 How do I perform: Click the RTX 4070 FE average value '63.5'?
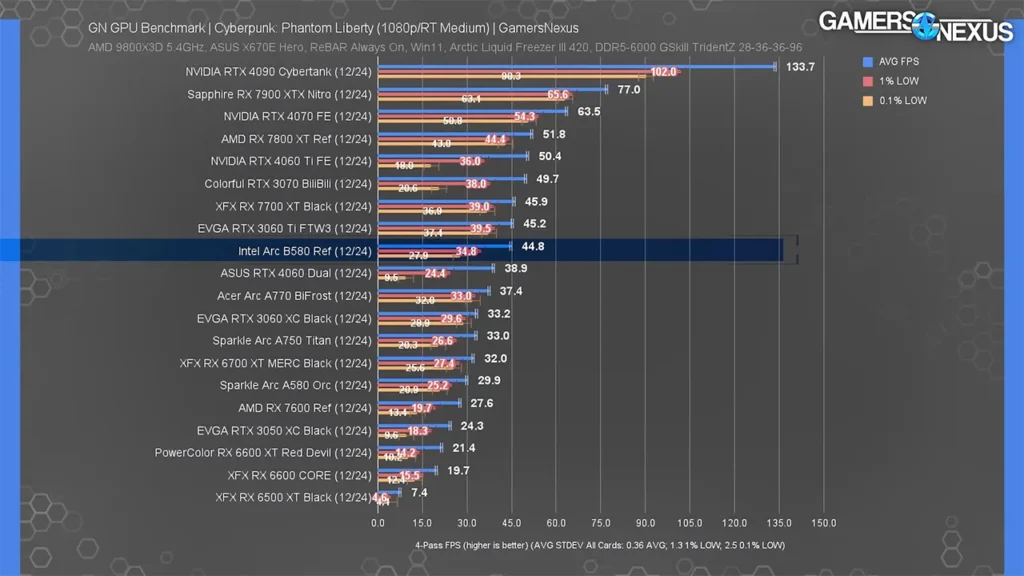click(x=589, y=112)
